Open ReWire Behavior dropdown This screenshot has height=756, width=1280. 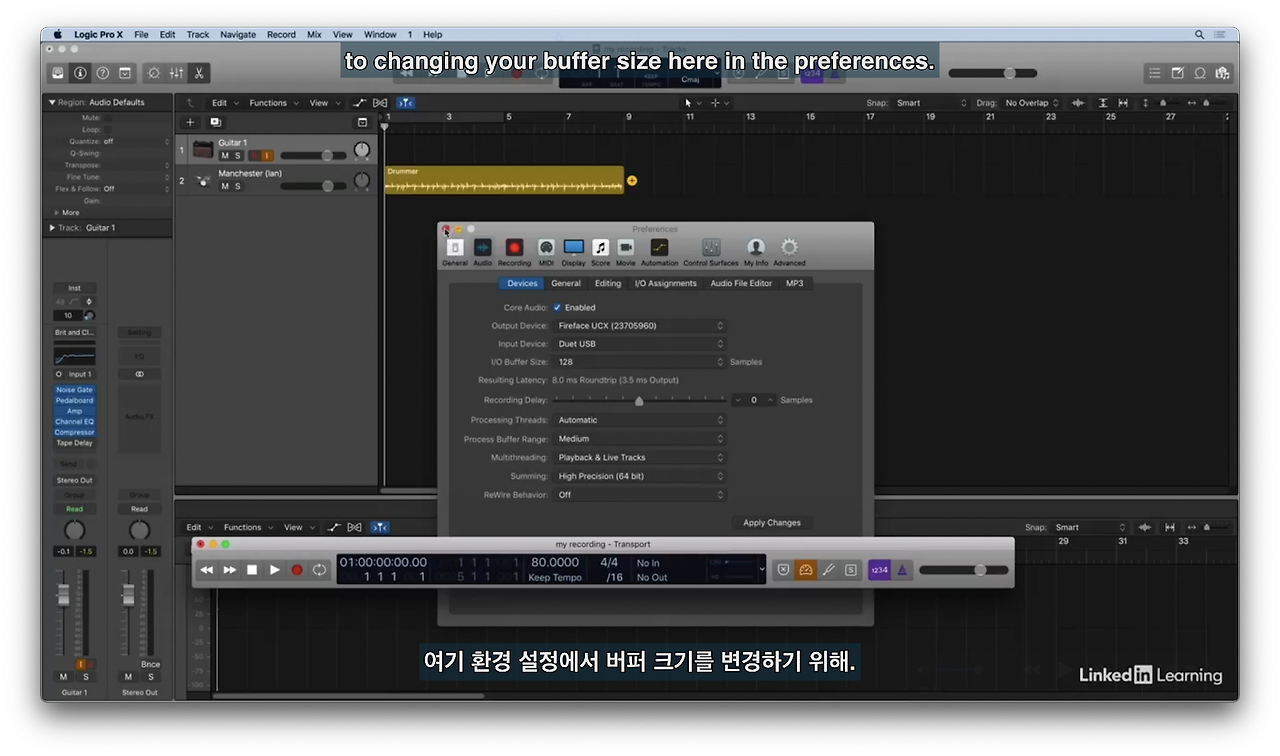coord(640,495)
